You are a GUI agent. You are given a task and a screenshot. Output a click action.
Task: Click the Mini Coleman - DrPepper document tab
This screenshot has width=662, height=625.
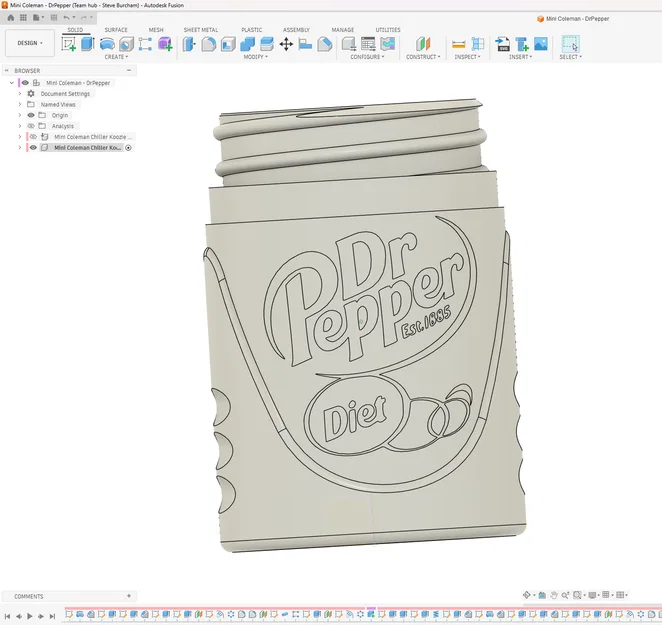coord(573,19)
